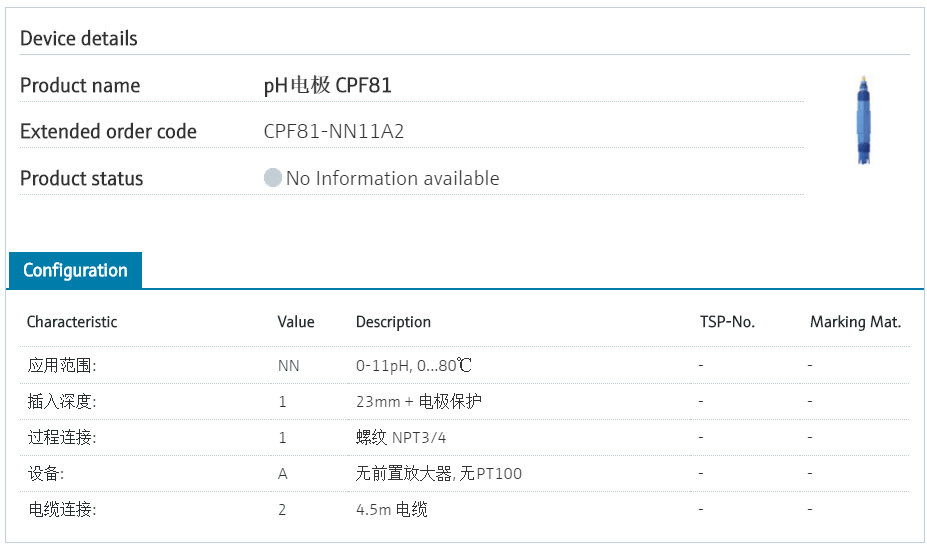Click the Characteristic column header
This screenshot has height=548, width=927.
coord(72,322)
